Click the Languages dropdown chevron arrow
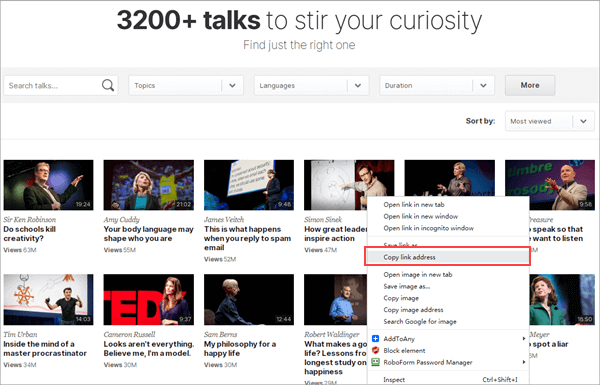The width and height of the screenshot is (600, 385). point(358,85)
